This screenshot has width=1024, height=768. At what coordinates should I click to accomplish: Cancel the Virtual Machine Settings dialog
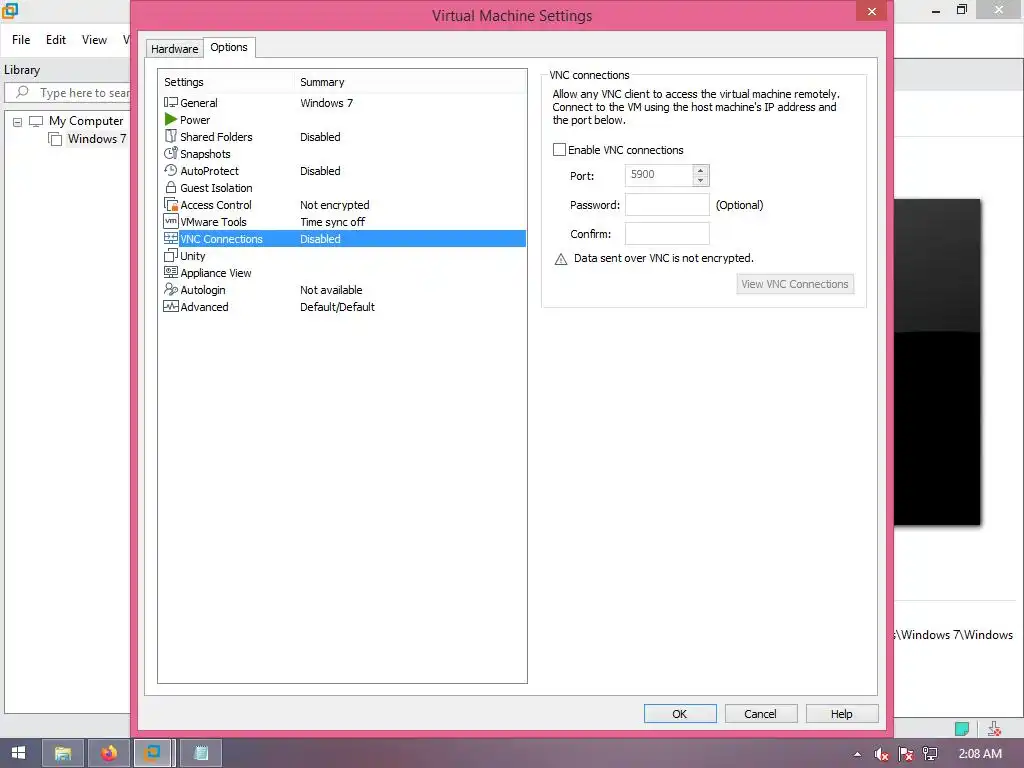point(761,714)
